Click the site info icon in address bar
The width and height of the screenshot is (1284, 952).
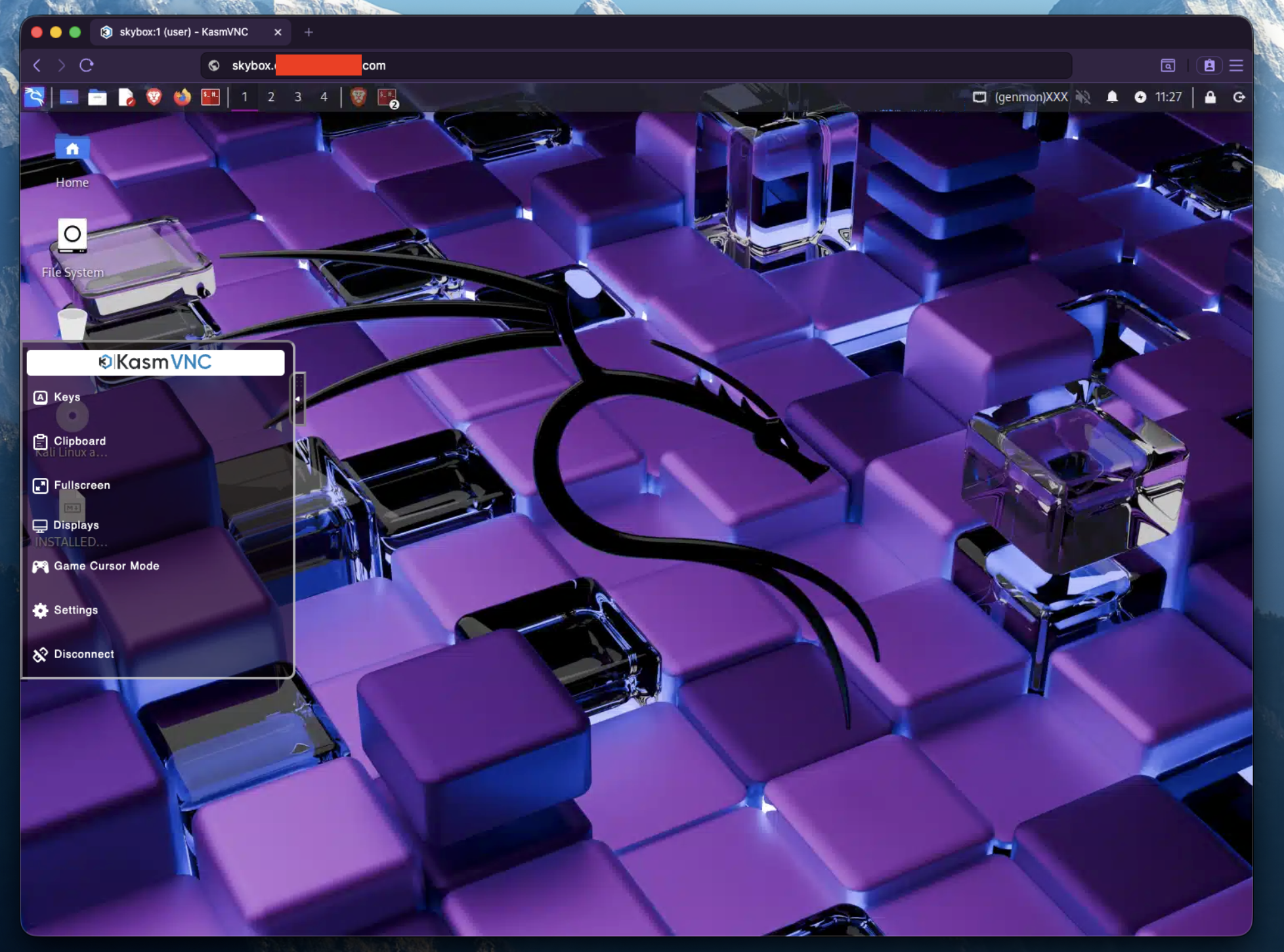(214, 65)
